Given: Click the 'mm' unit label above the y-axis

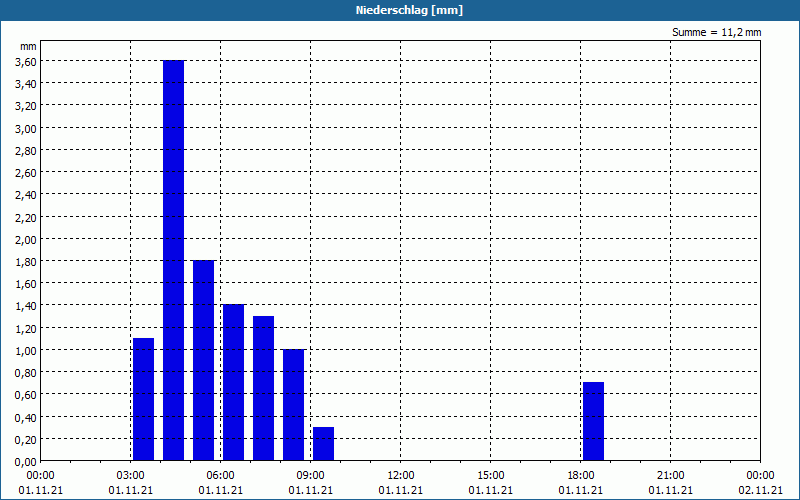Looking at the screenshot, I should [28, 46].
